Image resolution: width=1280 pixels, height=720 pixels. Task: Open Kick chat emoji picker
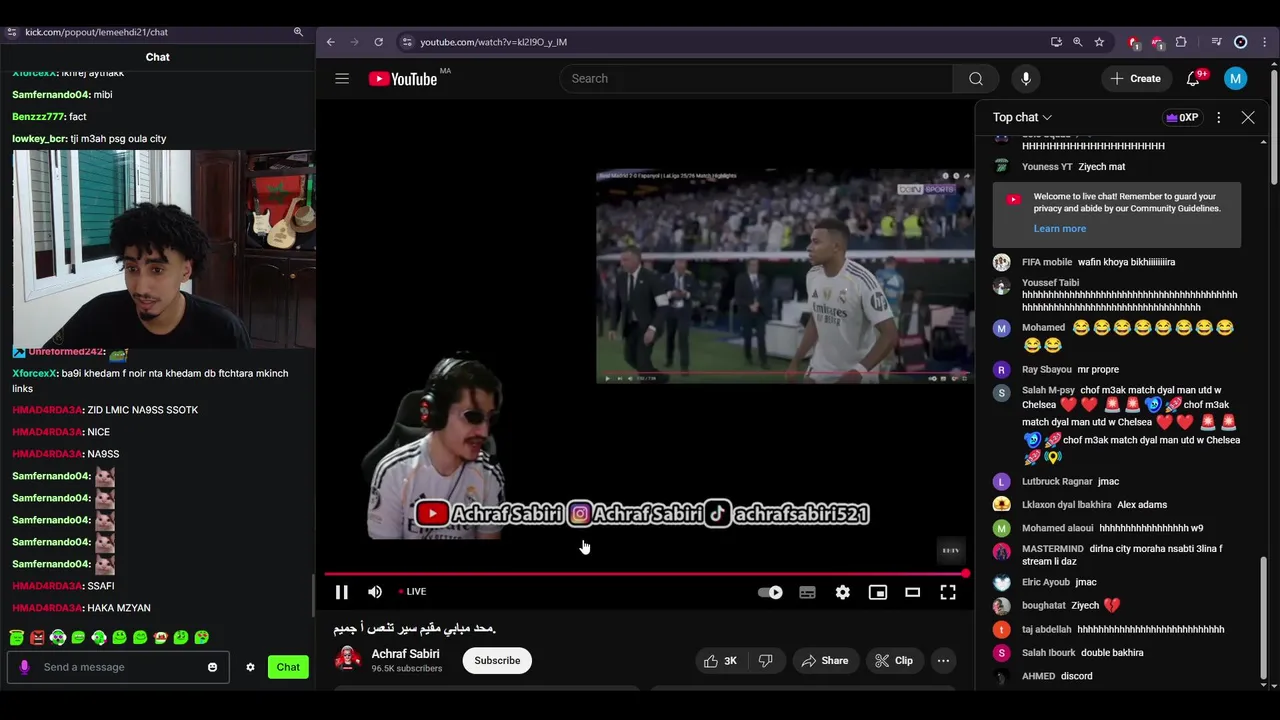point(212,667)
